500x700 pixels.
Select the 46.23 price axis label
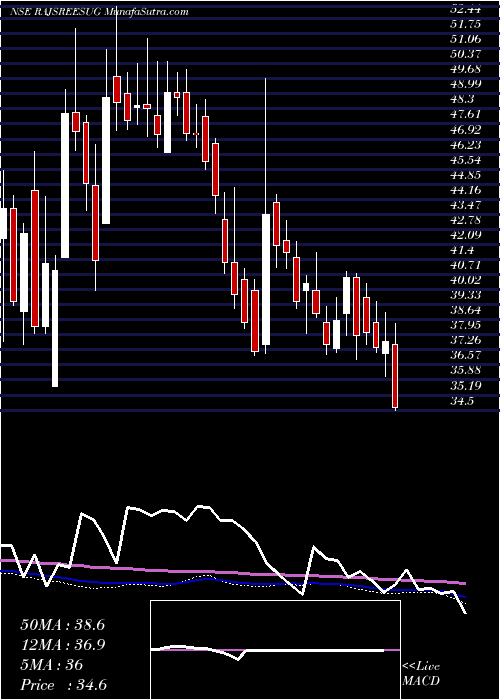(464, 145)
